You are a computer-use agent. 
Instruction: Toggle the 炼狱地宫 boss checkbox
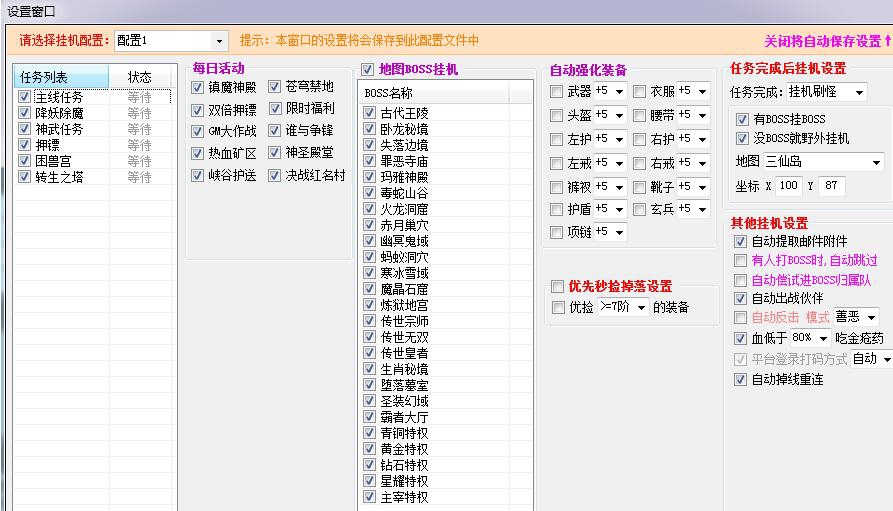[x=369, y=305]
